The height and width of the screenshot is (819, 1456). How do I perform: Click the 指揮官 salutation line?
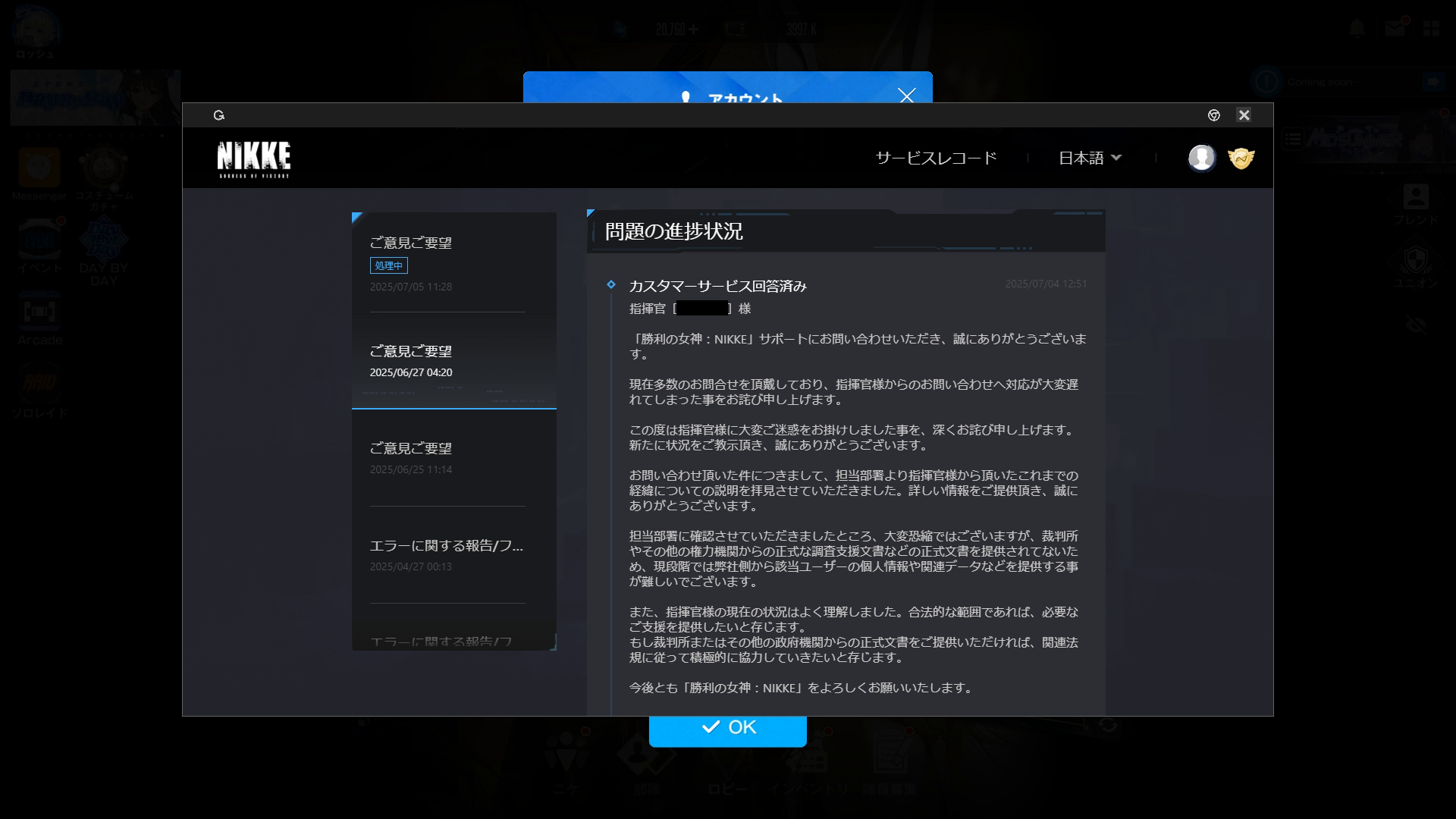click(690, 309)
